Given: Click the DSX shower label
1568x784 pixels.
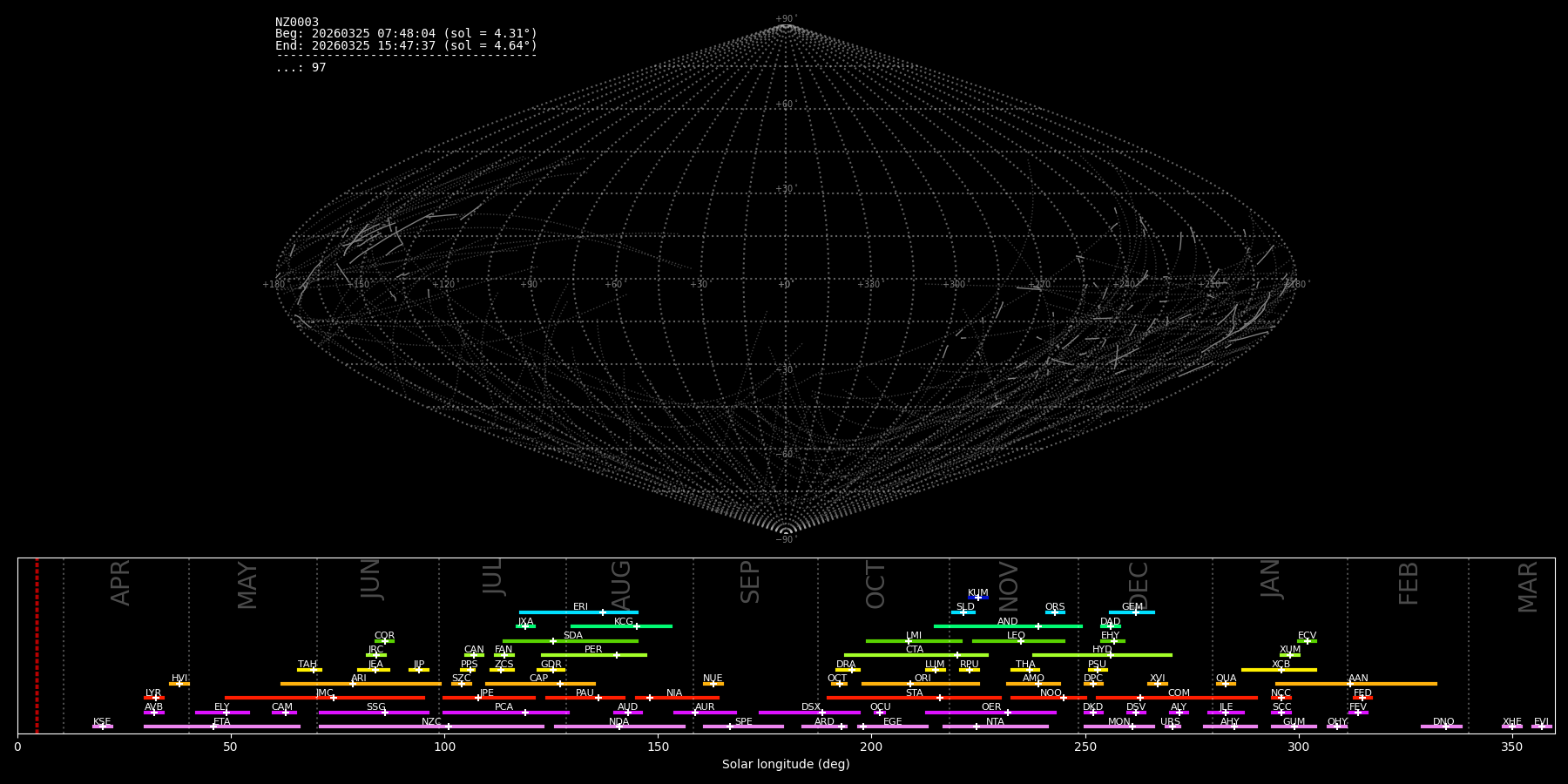Looking at the screenshot, I should click(x=811, y=707).
